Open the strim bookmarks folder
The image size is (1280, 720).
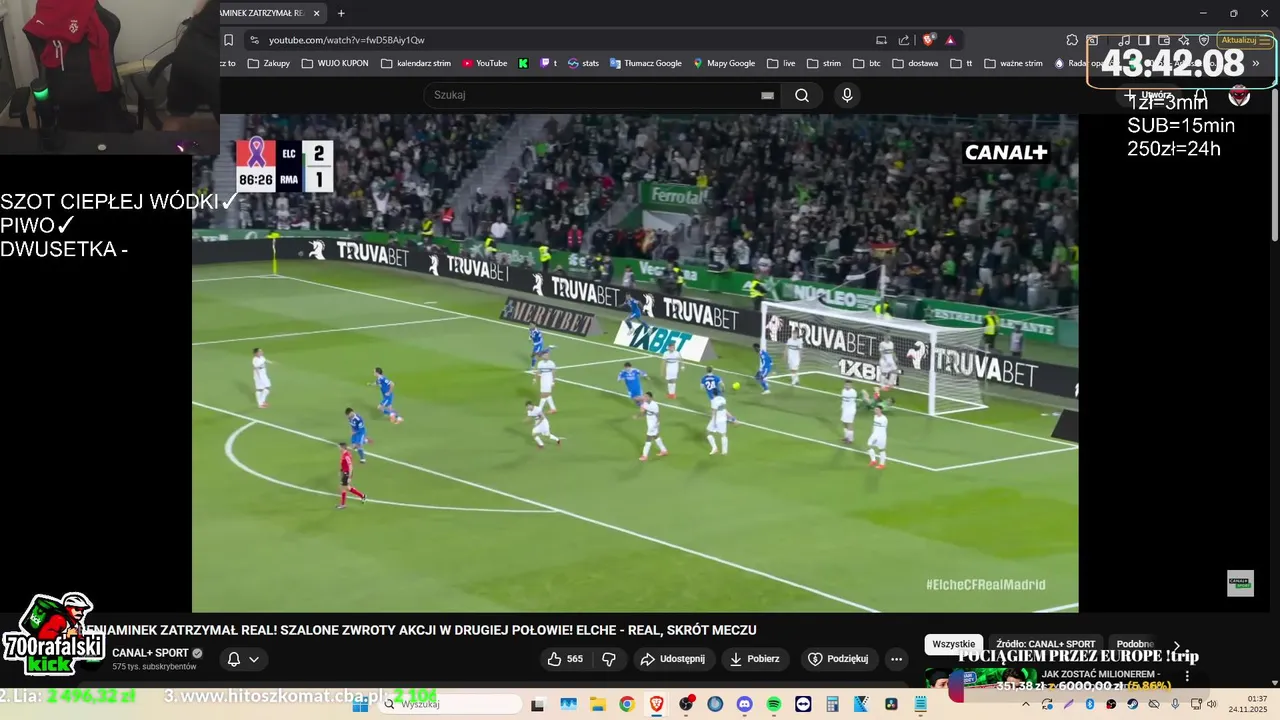824,63
